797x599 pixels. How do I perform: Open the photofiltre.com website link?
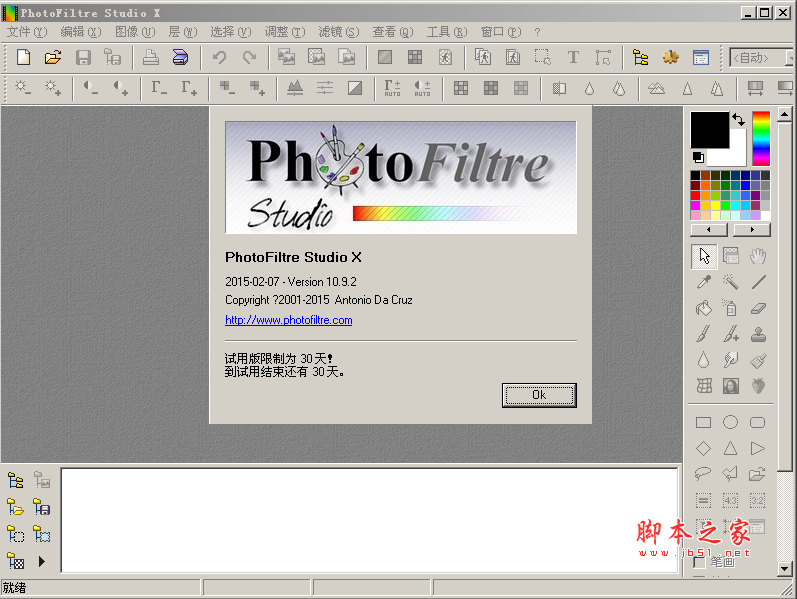coord(289,320)
